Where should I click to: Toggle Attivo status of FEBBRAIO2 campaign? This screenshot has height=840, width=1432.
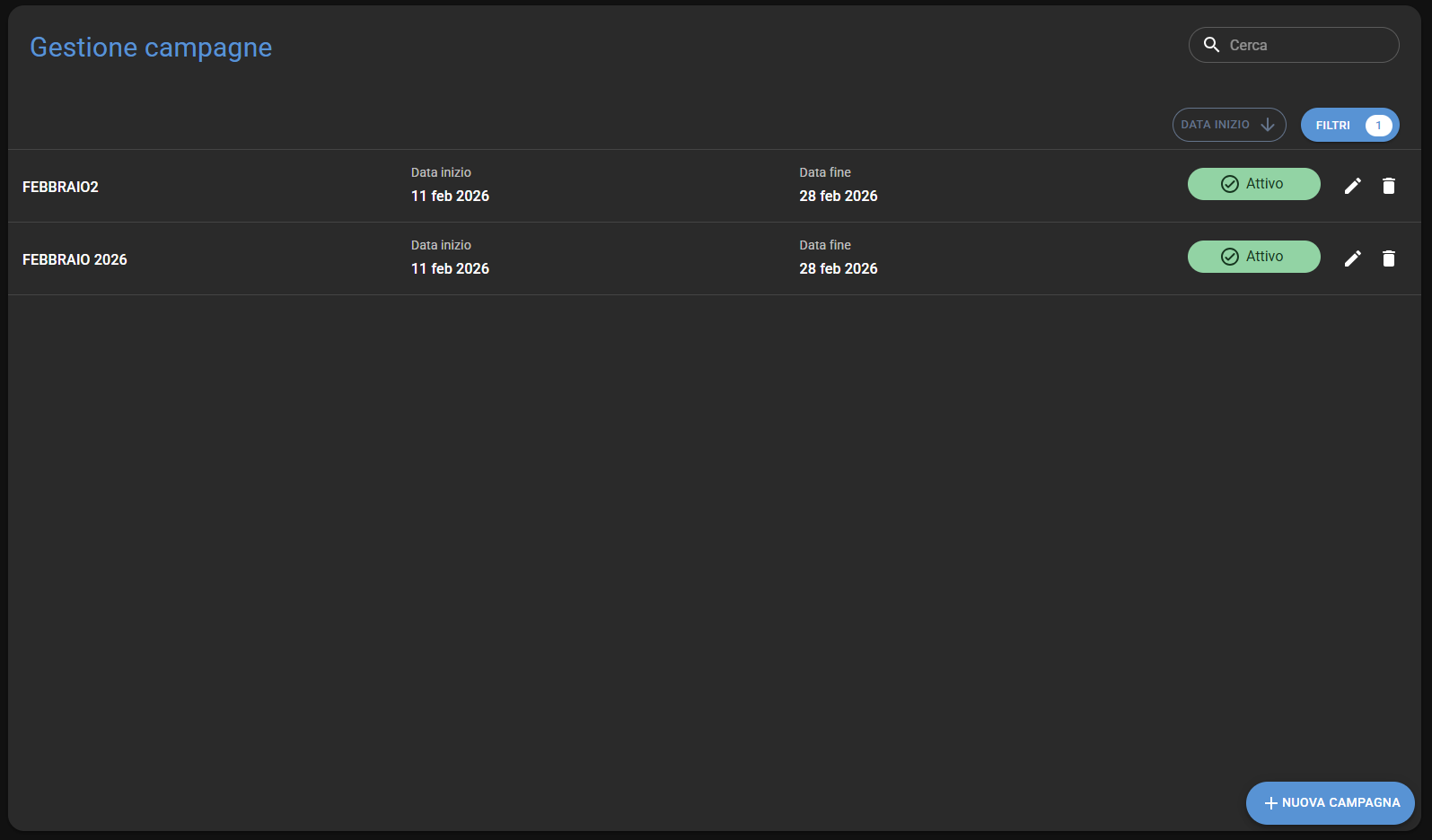(x=1253, y=184)
